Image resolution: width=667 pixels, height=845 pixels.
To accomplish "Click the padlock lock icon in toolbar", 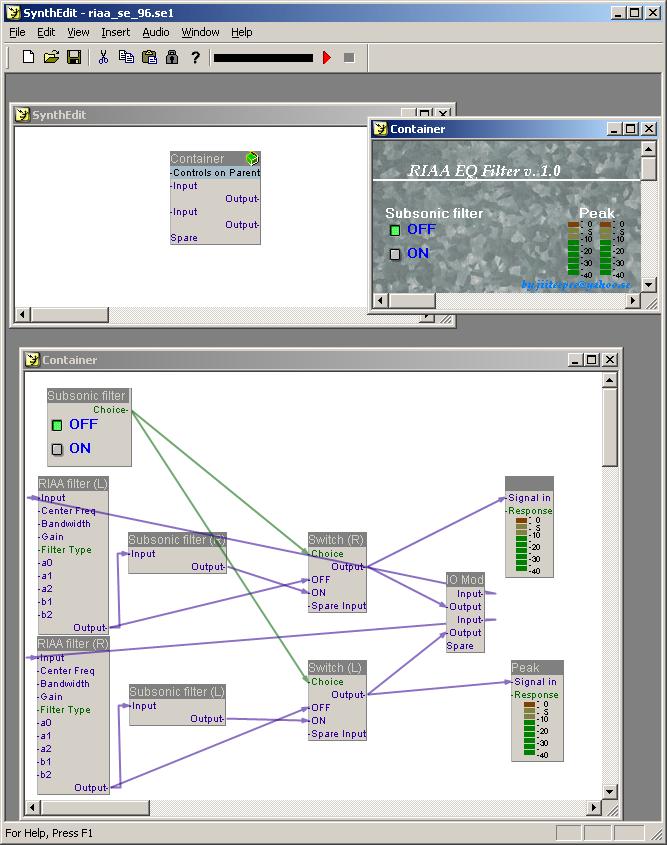I will 172,57.
